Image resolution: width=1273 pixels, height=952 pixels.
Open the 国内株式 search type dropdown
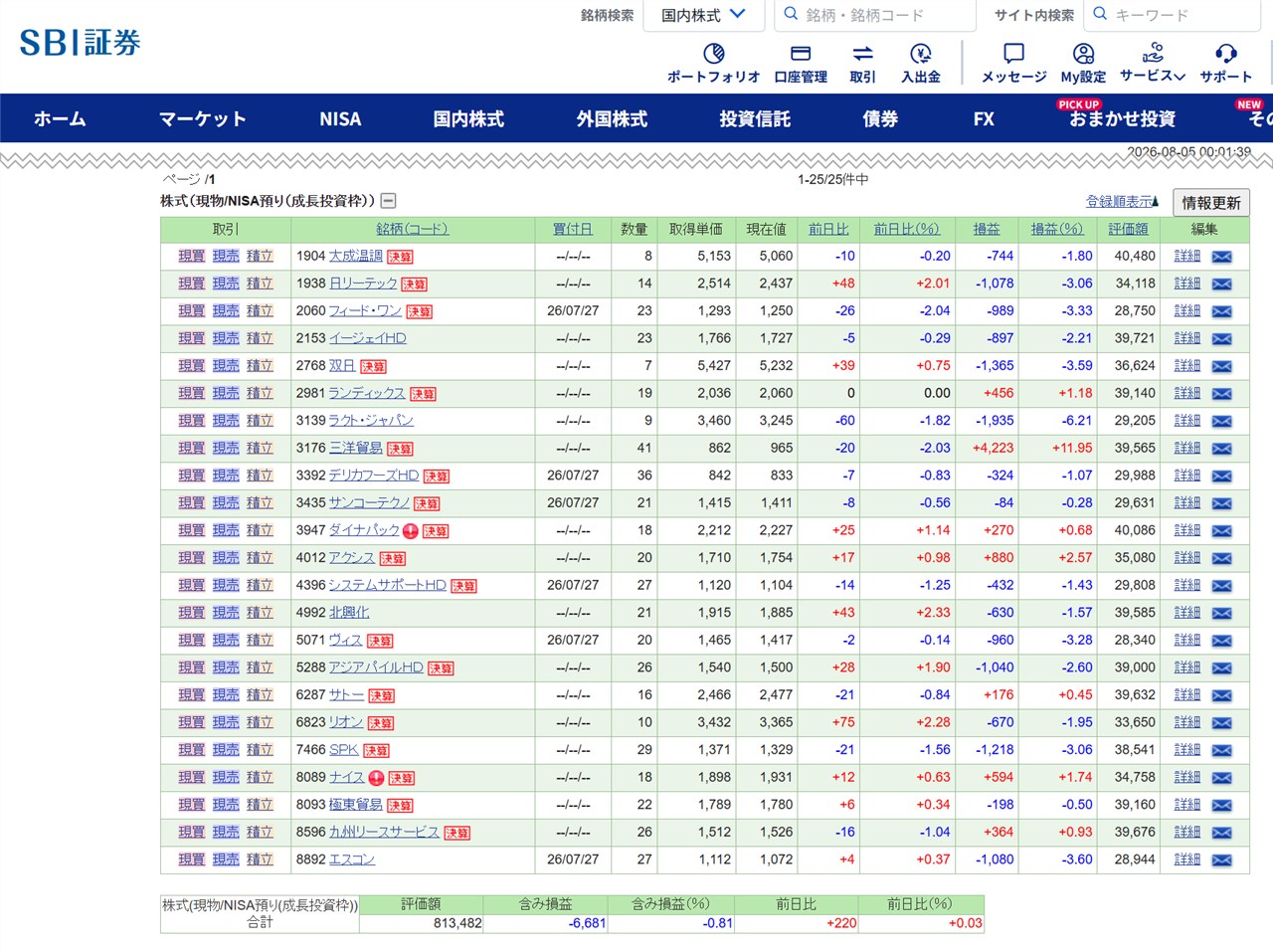(703, 15)
